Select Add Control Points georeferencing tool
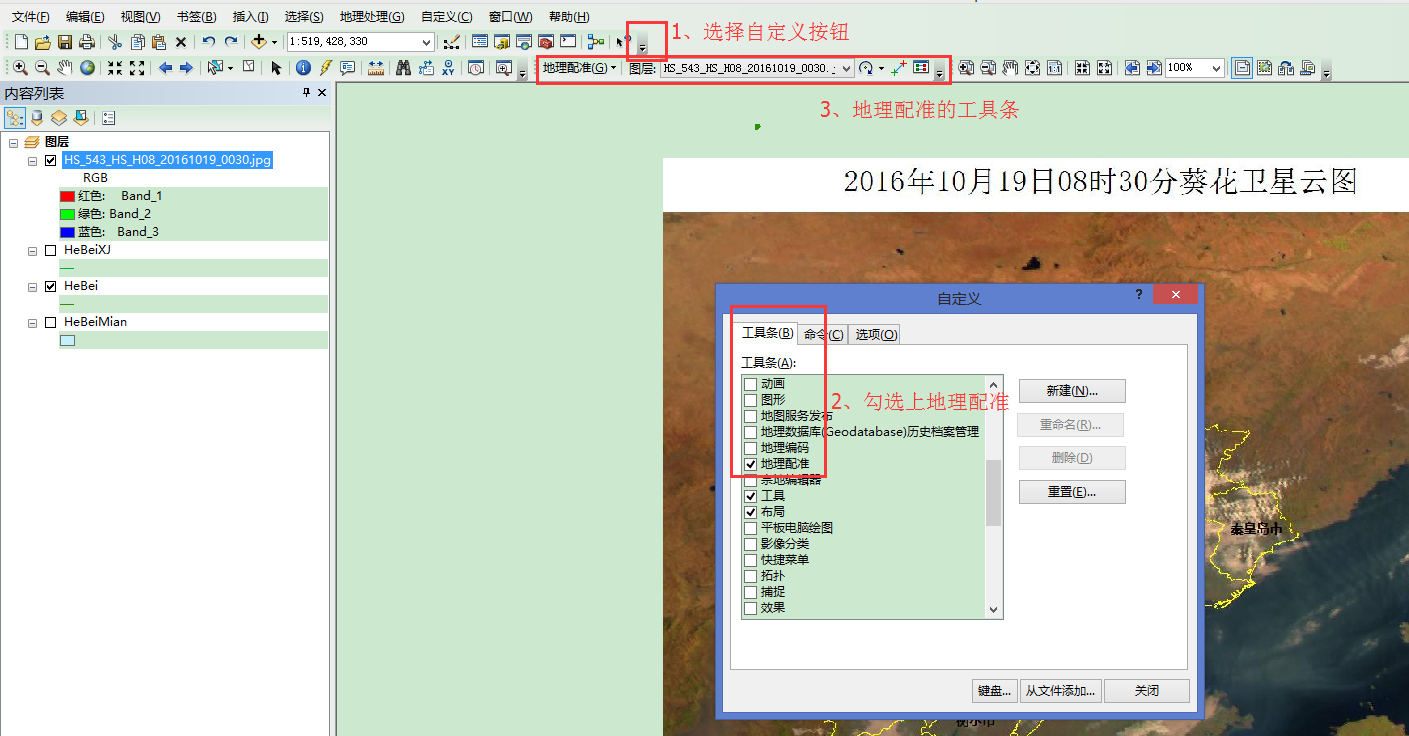The width and height of the screenshot is (1409, 736). click(898, 68)
